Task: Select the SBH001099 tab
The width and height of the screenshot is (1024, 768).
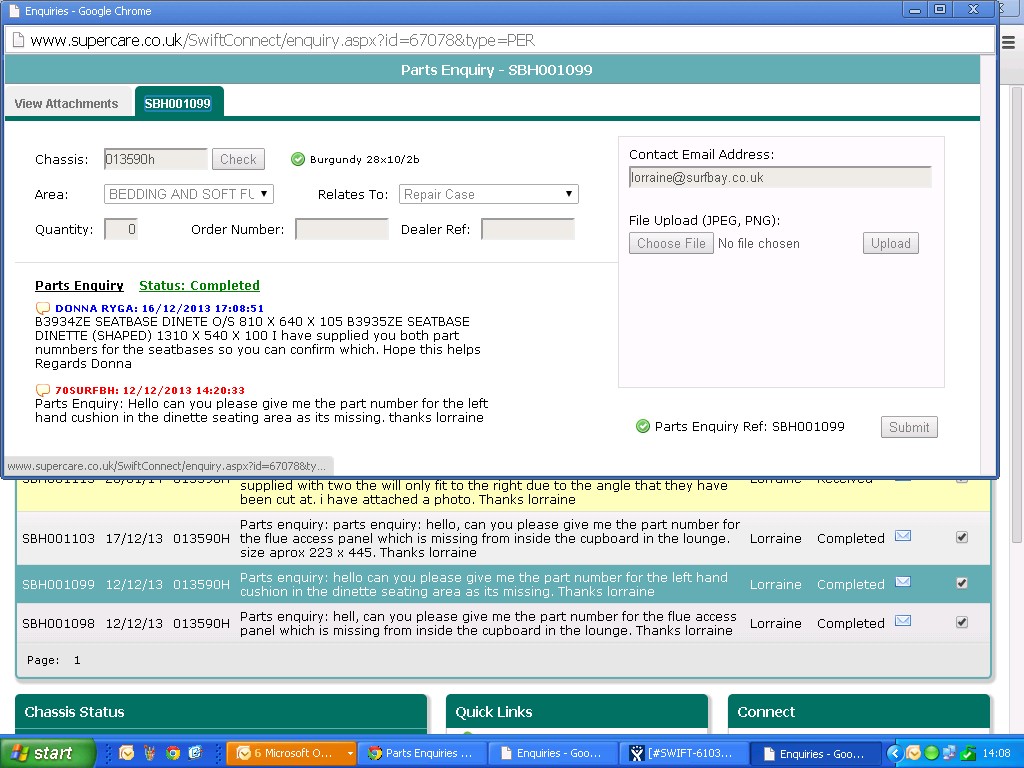Action: (x=178, y=103)
